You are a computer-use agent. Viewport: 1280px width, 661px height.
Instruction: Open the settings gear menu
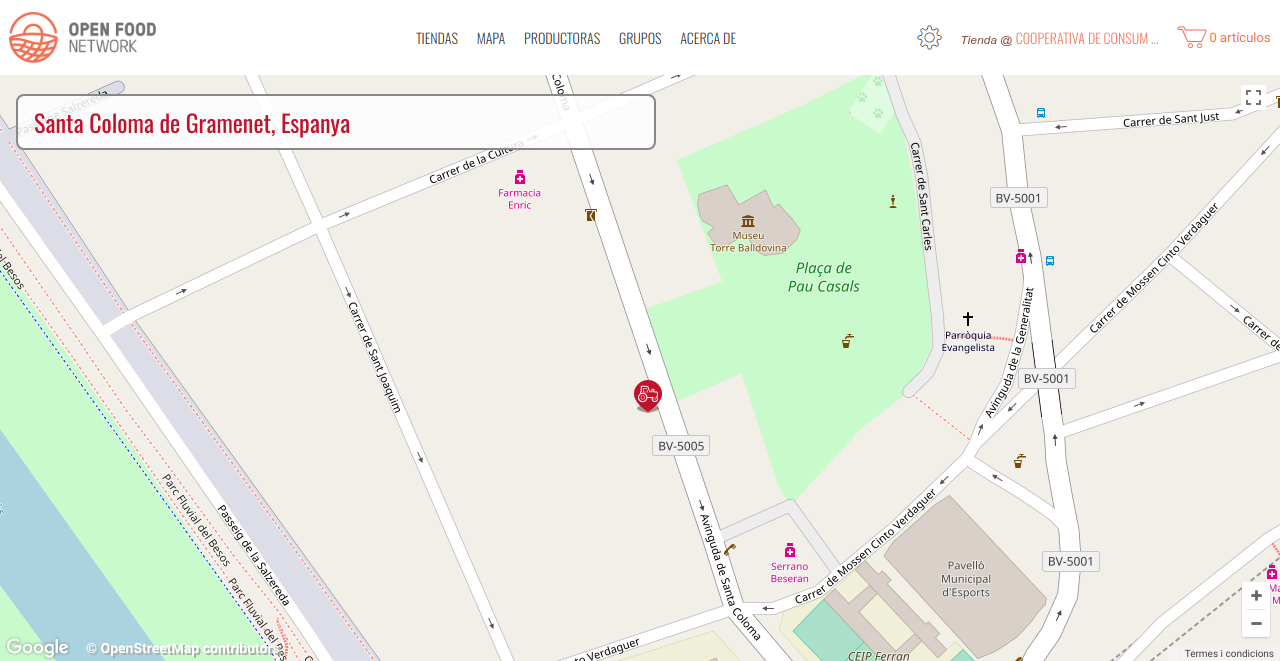tap(929, 37)
